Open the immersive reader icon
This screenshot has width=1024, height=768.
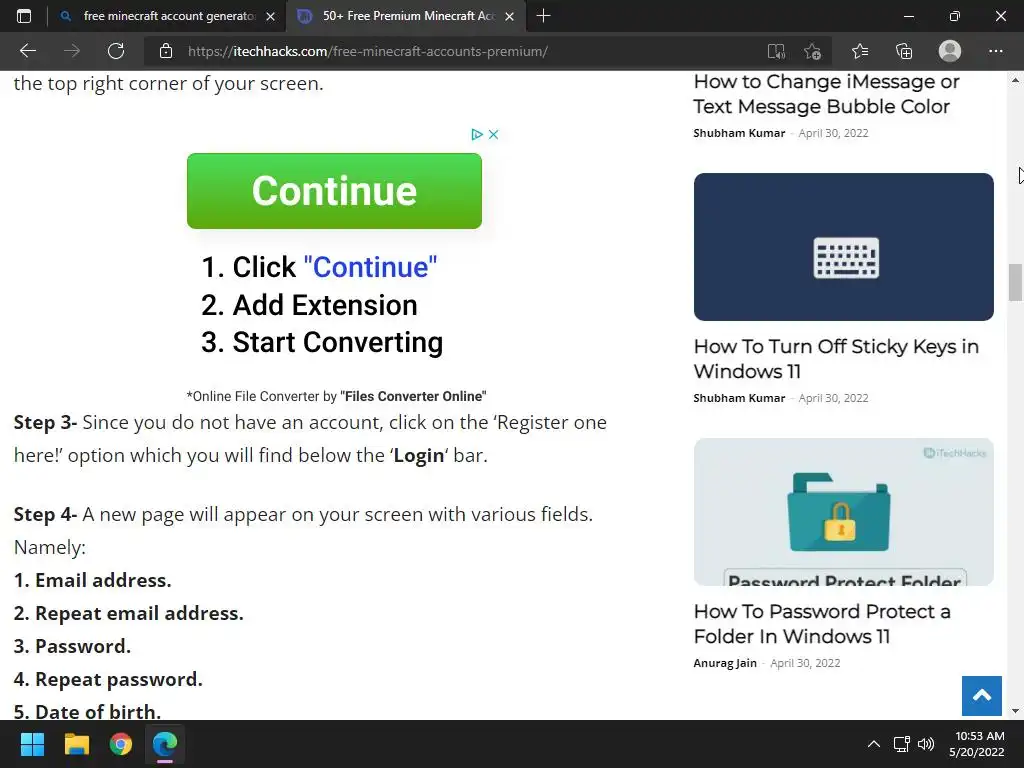[776, 52]
